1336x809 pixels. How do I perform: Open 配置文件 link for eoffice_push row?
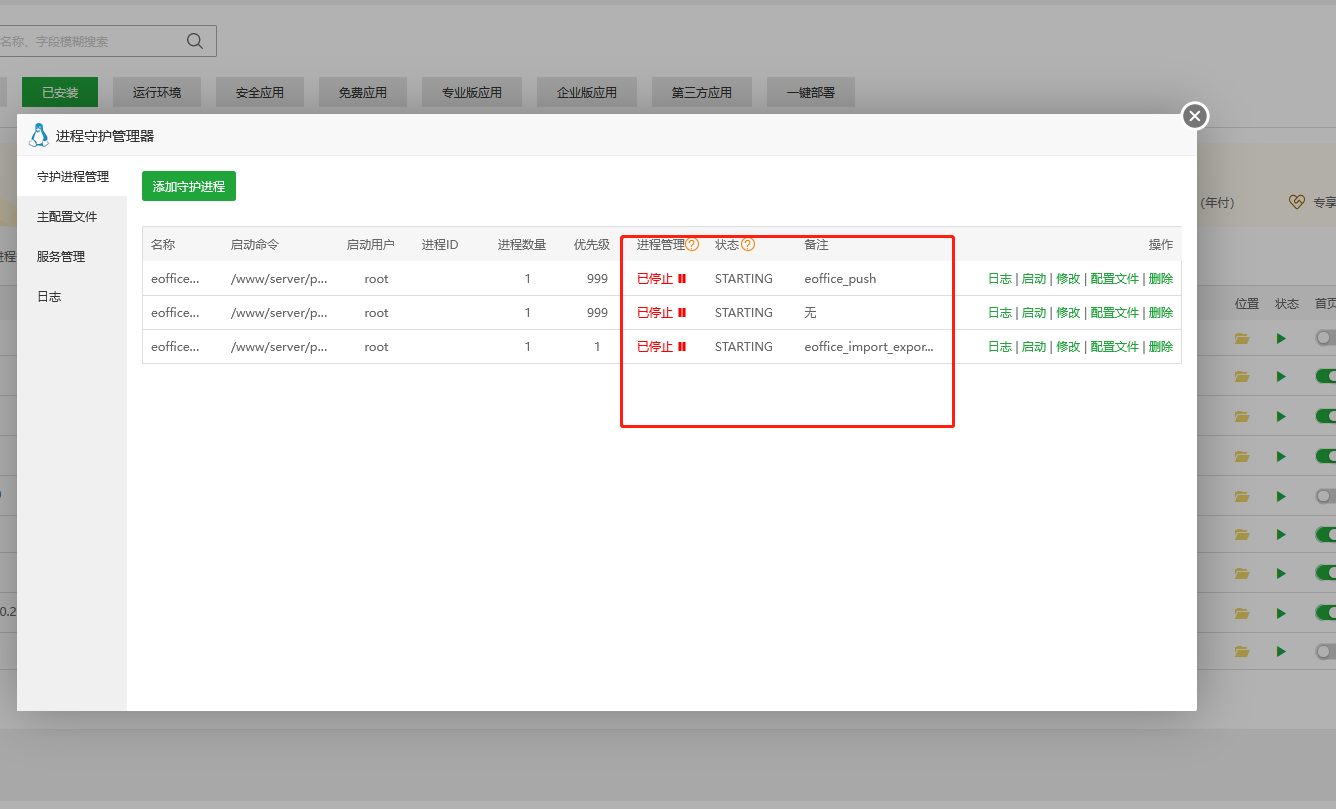[1115, 279]
